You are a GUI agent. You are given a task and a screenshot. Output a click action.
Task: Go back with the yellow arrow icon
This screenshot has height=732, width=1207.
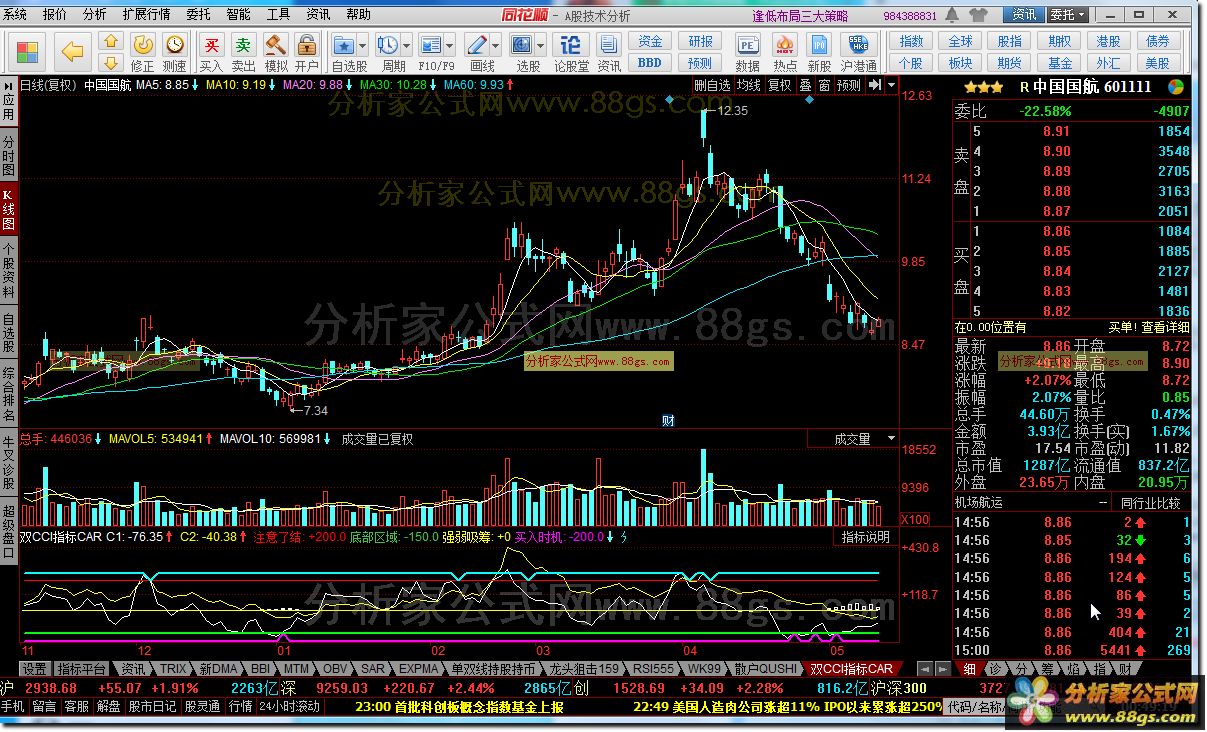pyautogui.click(x=72, y=51)
